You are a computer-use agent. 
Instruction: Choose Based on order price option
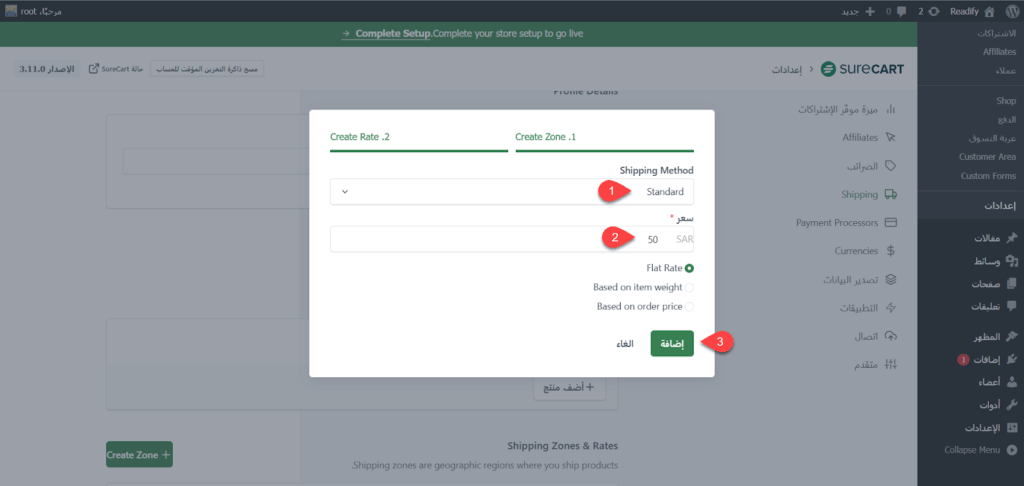point(689,307)
